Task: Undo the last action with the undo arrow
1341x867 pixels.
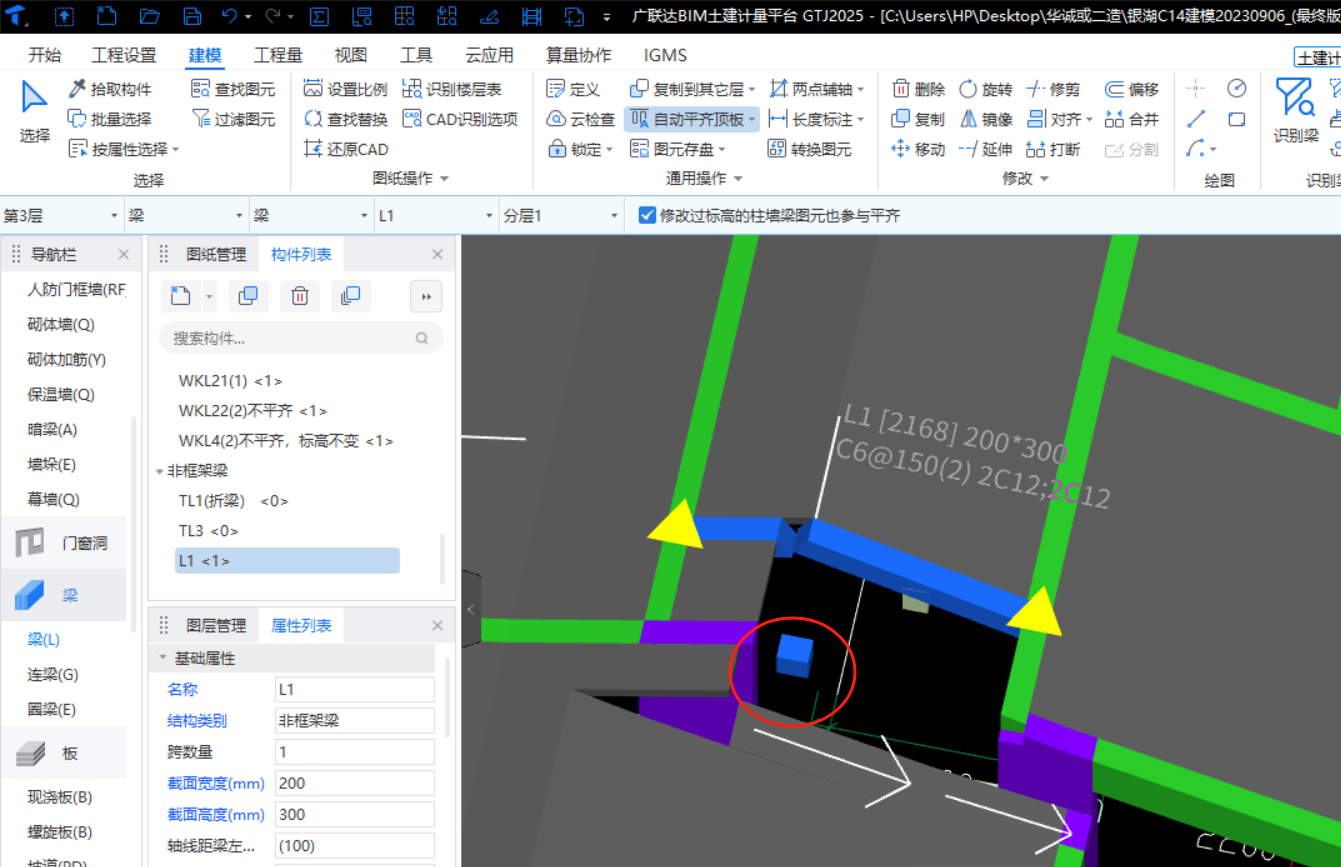Action: [x=229, y=16]
